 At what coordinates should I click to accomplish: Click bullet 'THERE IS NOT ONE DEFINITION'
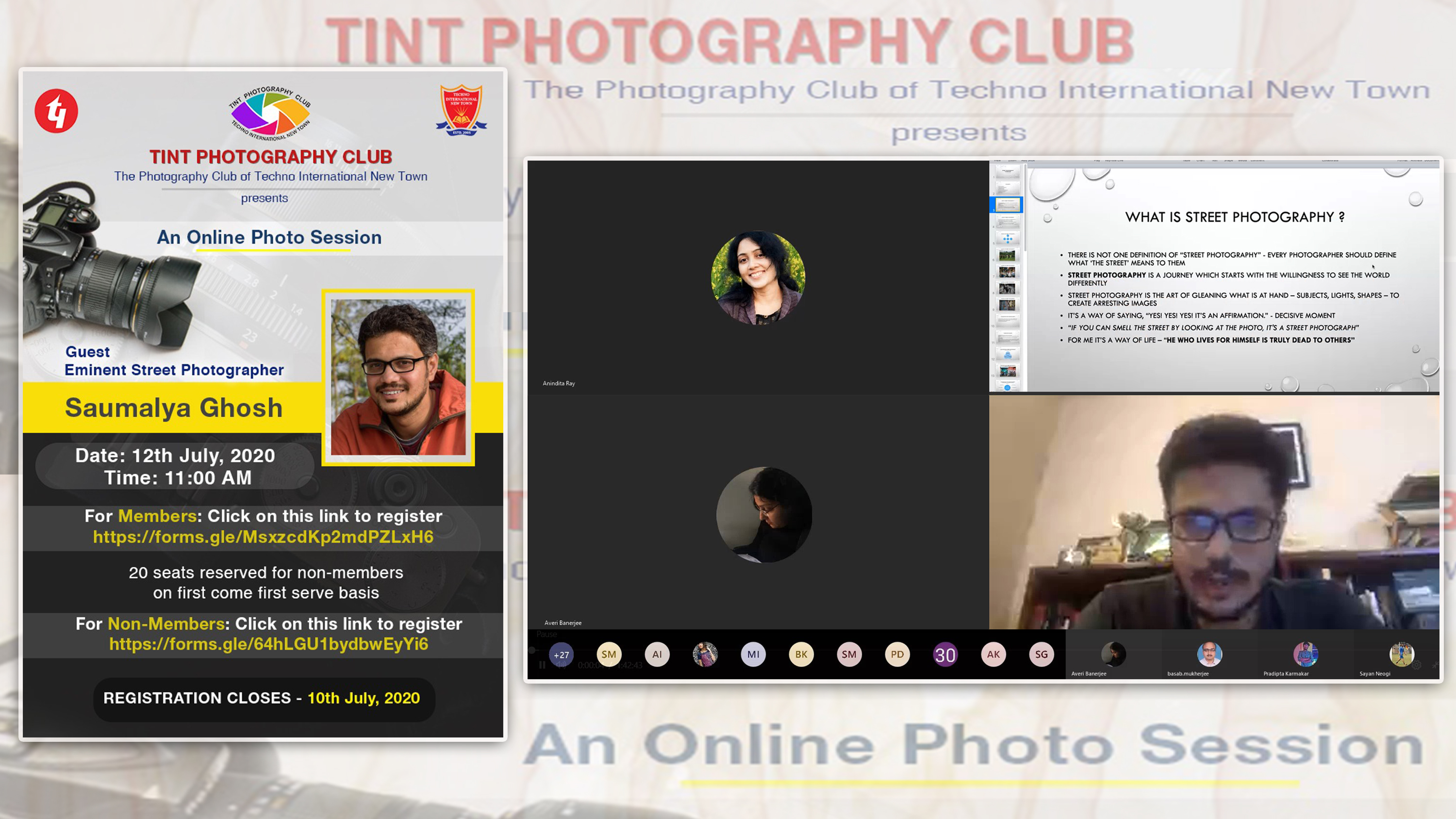click(x=1232, y=259)
